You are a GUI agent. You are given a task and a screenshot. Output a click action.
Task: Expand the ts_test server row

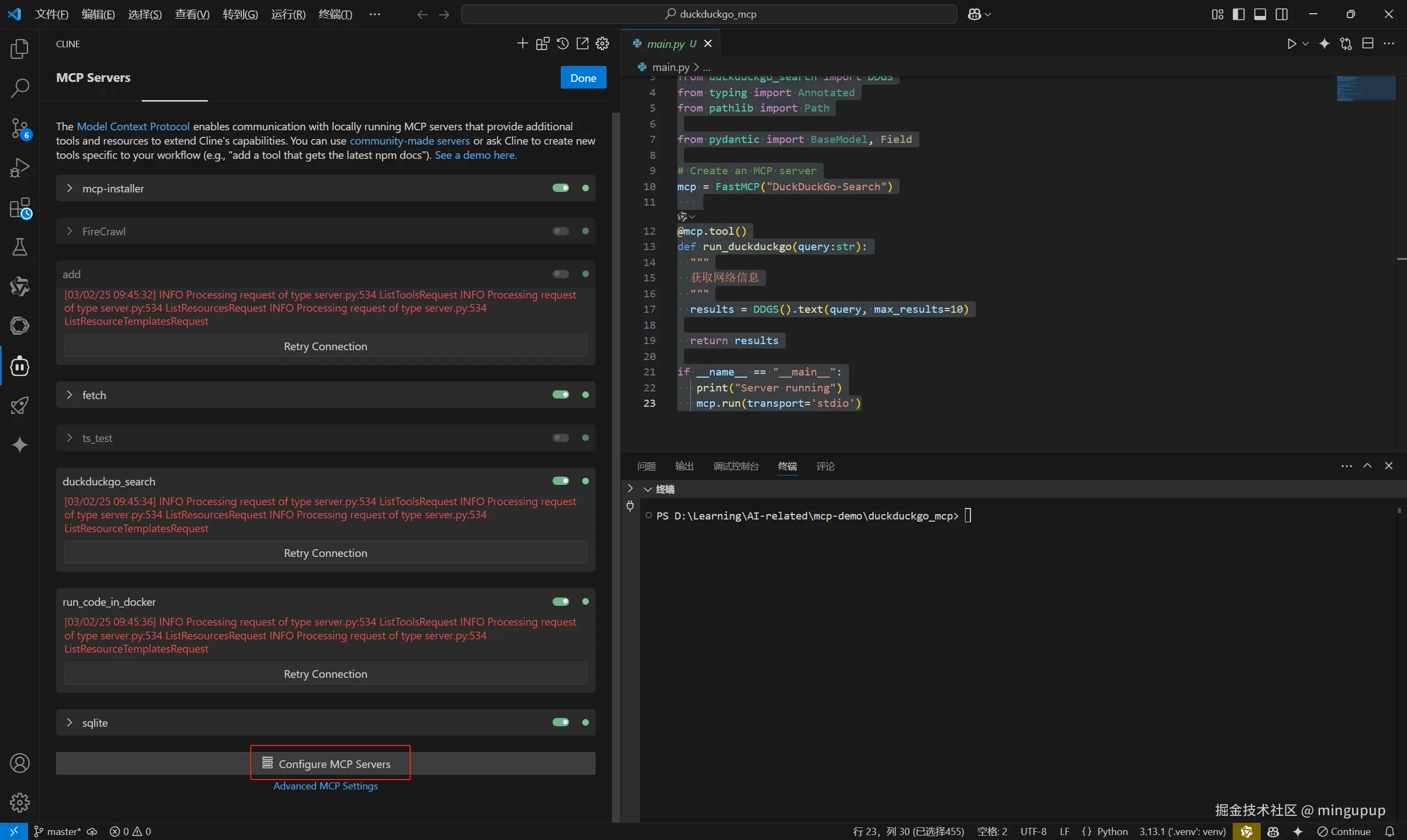pyautogui.click(x=70, y=438)
